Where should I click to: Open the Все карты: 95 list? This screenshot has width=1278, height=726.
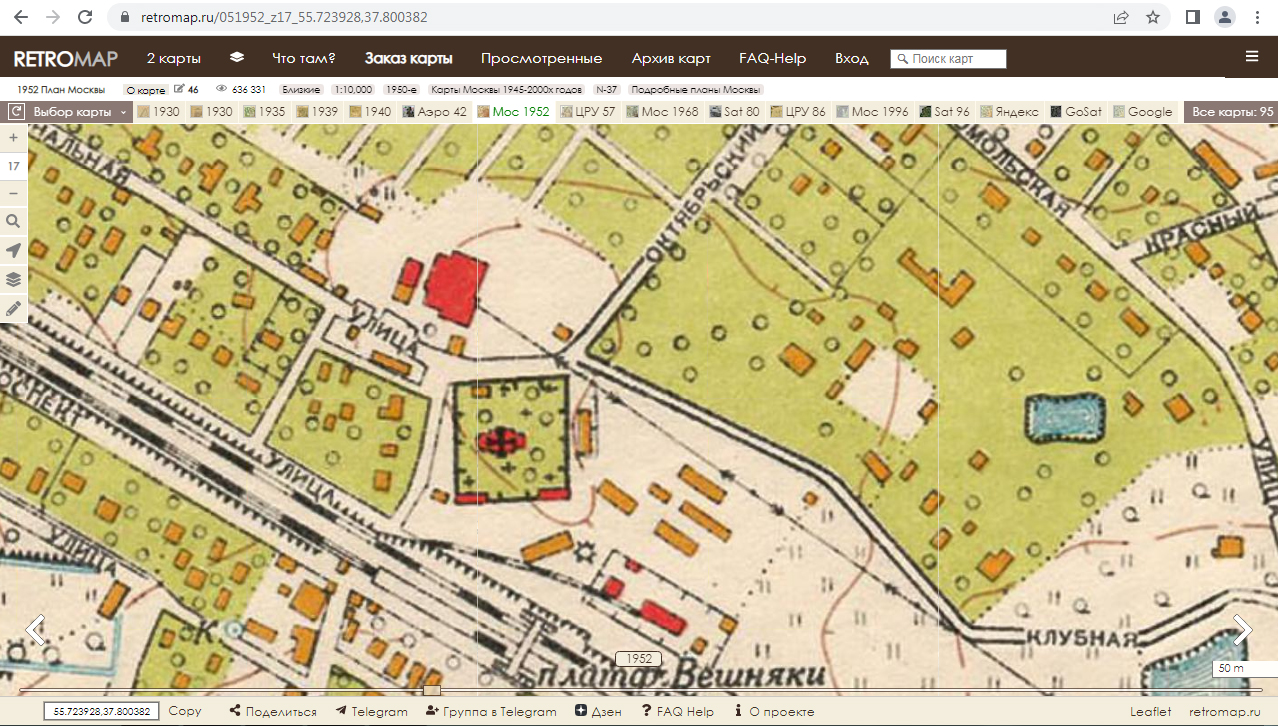[x=1232, y=112]
